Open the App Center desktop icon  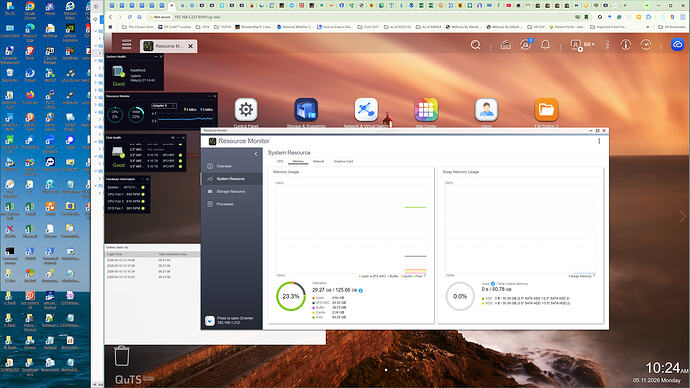click(426, 110)
